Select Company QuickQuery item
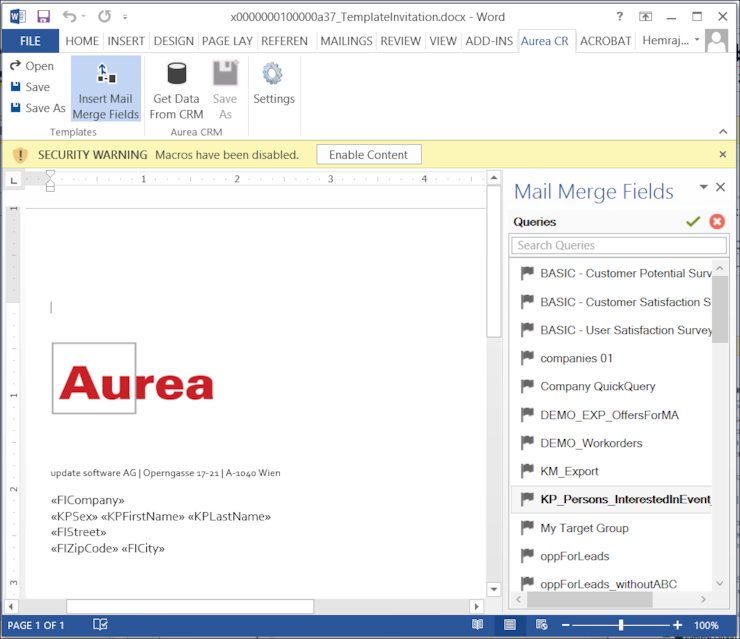740x639 pixels. 613,387
